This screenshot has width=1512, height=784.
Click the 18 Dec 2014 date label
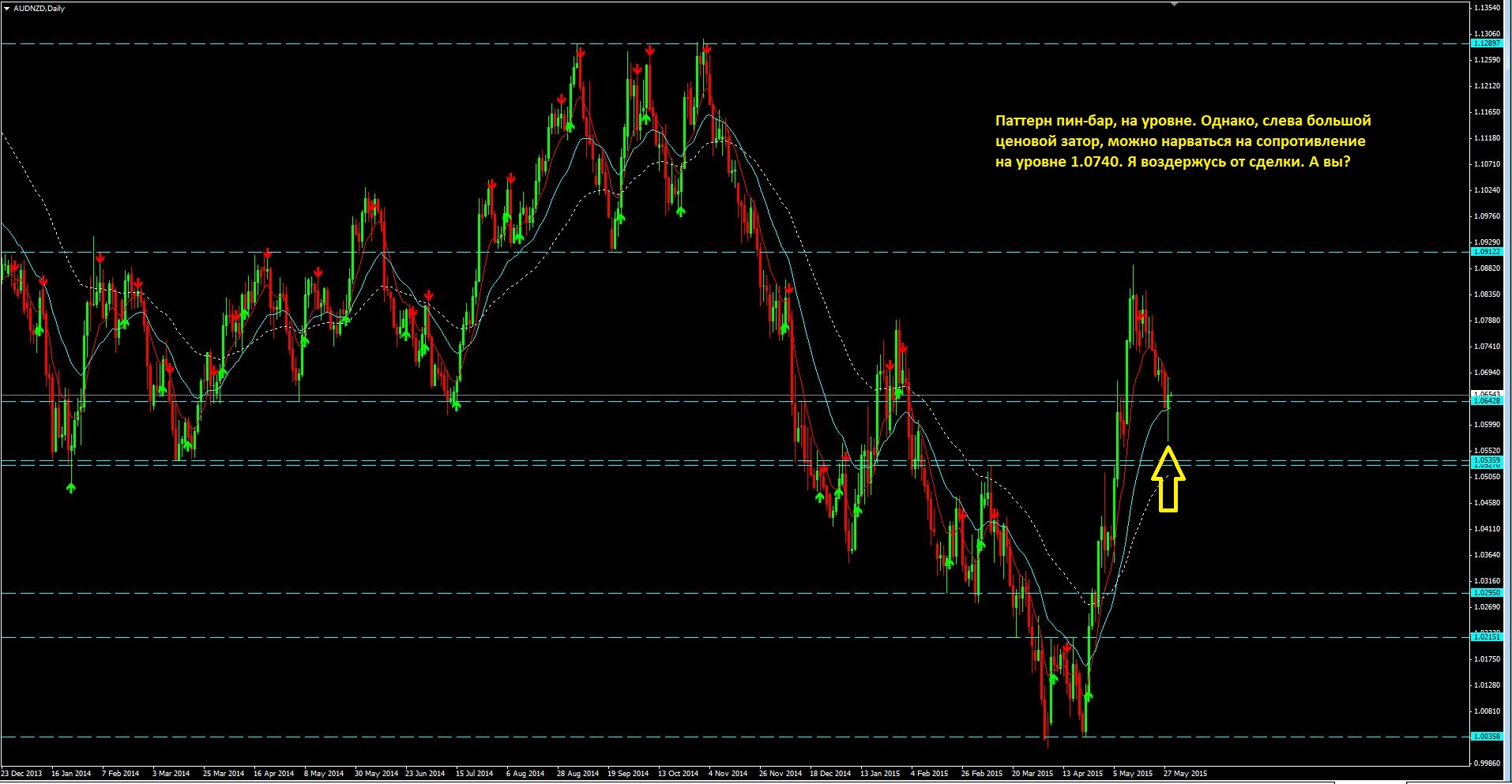pos(829,774)
